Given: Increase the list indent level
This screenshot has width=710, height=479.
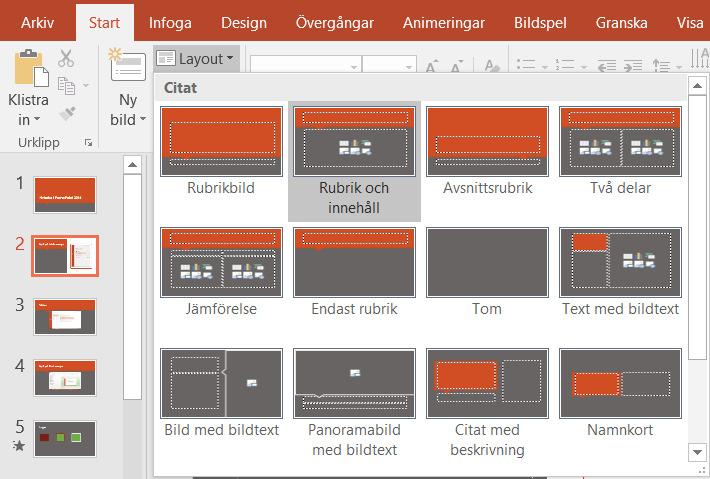Looking at the screenshot, I should (x=633, y=66).
